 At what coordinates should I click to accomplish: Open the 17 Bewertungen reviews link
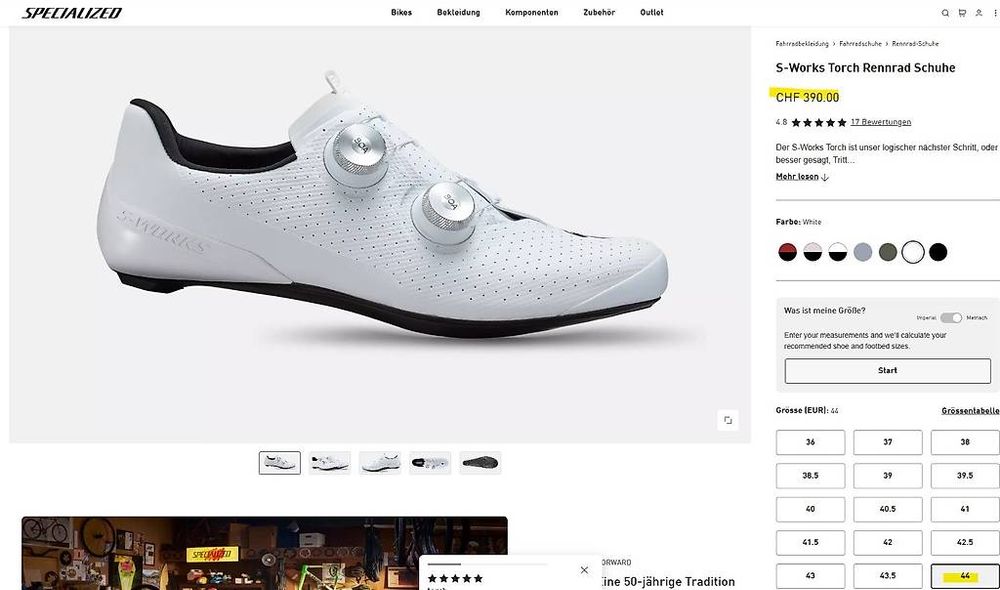[x=880, y=122]
